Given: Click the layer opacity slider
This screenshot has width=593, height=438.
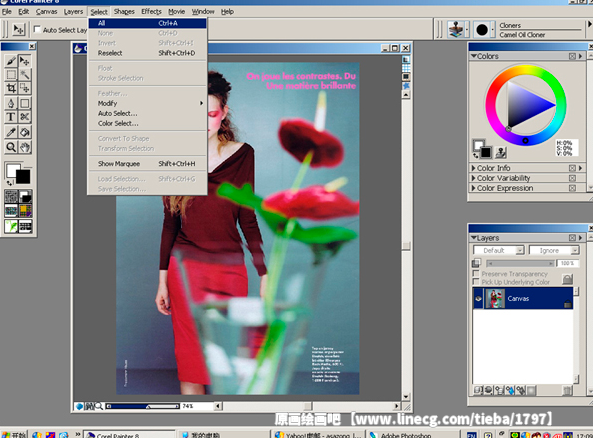Looking at the screenshot, I should pyautogui.click(x=521, y=263).
